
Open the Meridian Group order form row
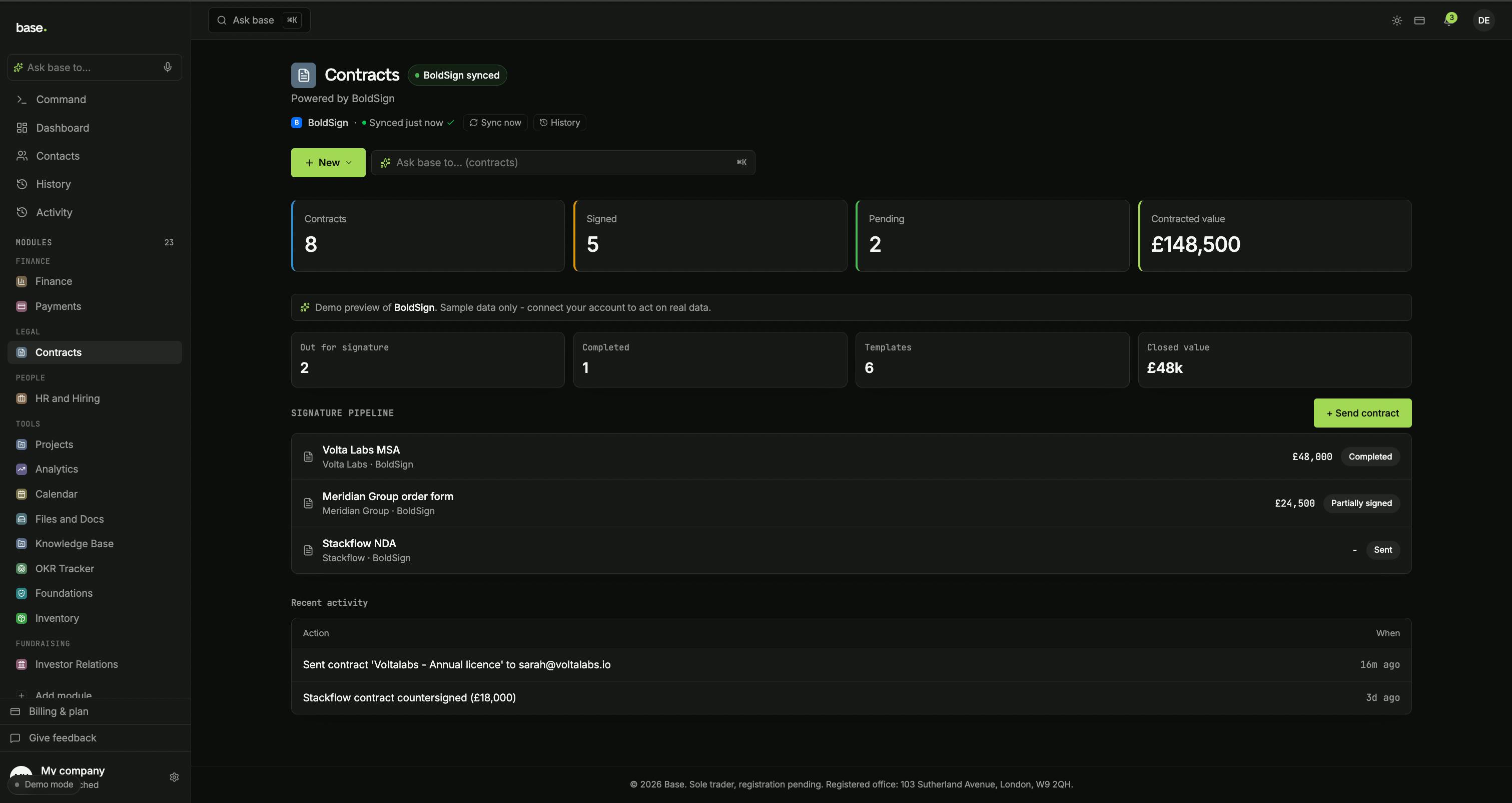(851, 504)
